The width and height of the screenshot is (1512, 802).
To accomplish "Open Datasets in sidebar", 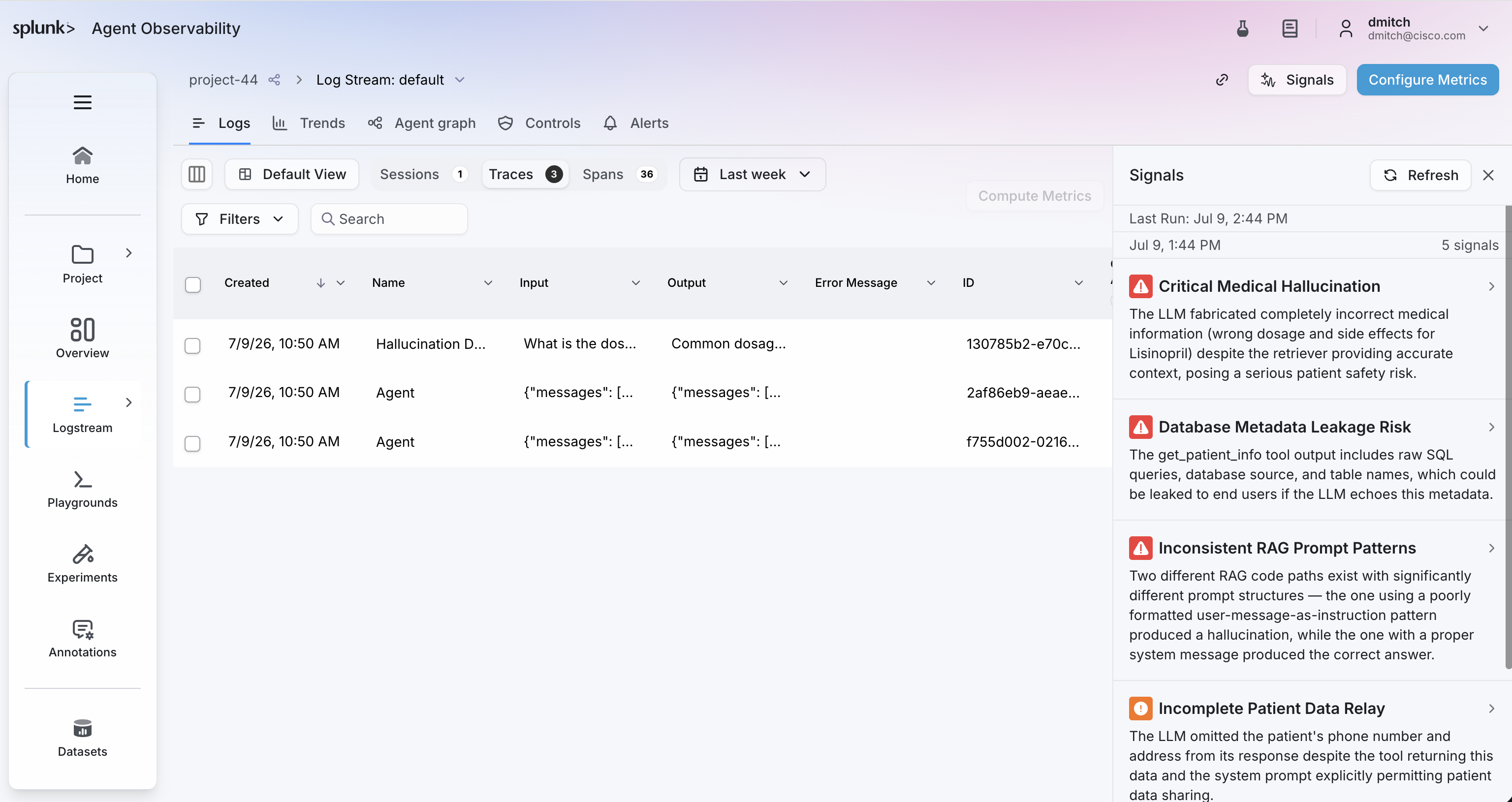I will pyautogui.click(x=82, y=738).
